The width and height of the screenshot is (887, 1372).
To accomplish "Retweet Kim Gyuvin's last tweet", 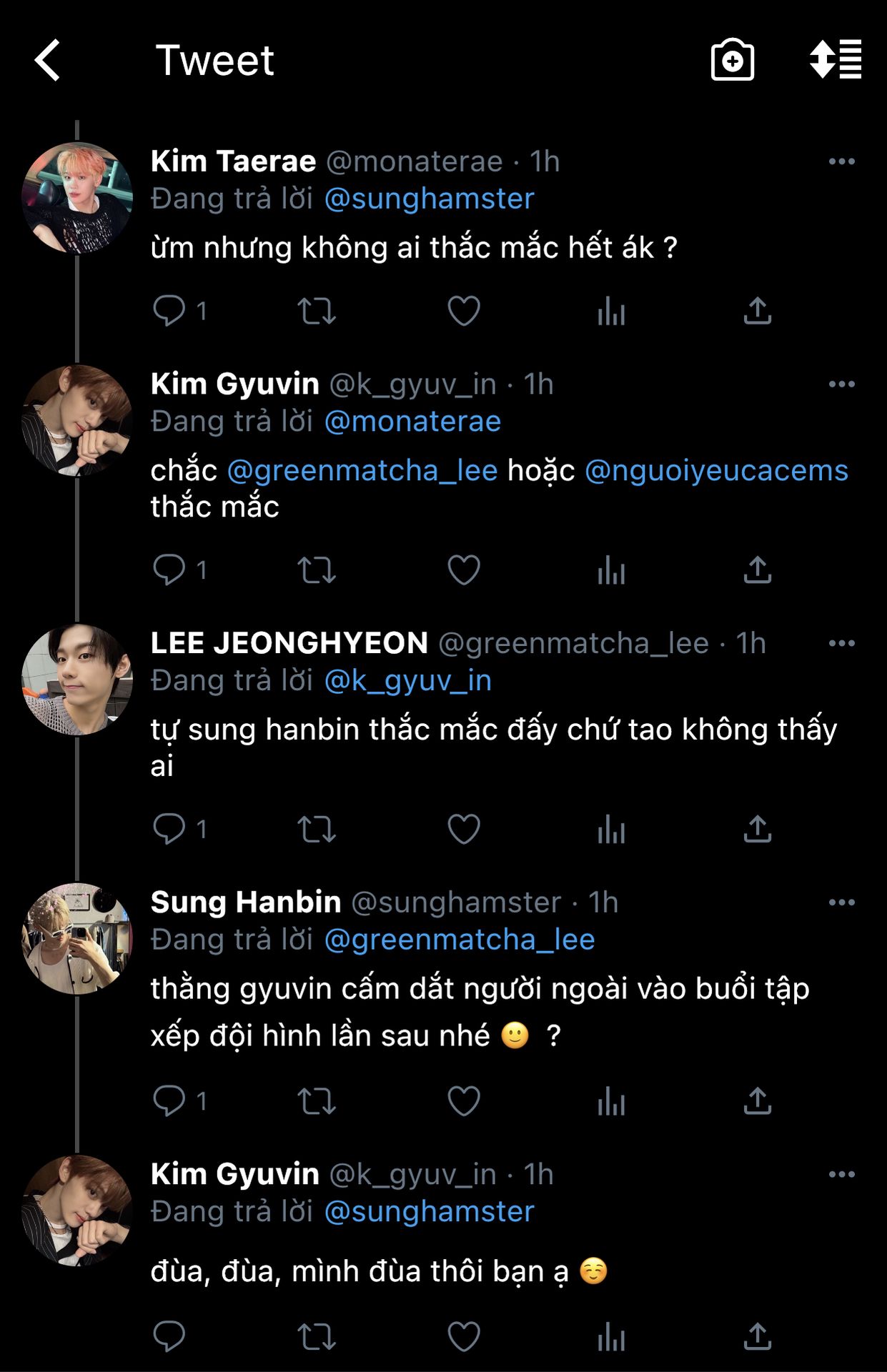I will click(x=317, y=1337).
